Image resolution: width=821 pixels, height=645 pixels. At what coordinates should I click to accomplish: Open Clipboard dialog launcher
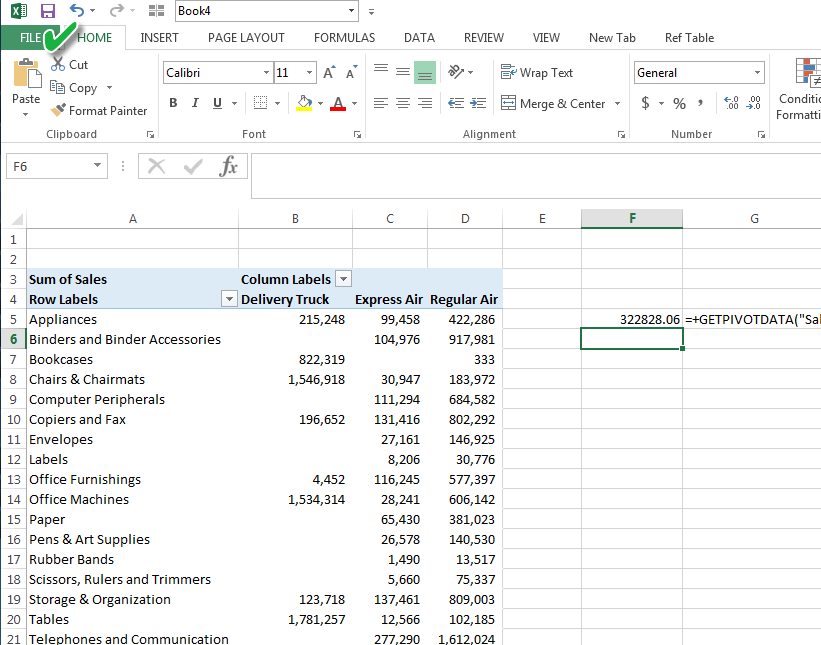[x=150, y=135]
